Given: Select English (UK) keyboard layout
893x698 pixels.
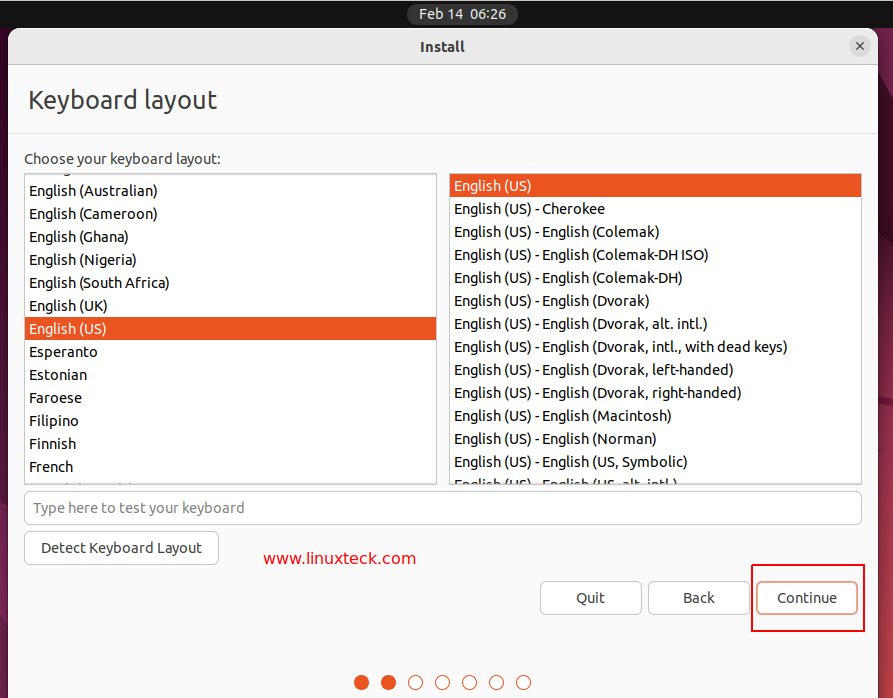Looking at the screenshot, I should coord(67,305).
